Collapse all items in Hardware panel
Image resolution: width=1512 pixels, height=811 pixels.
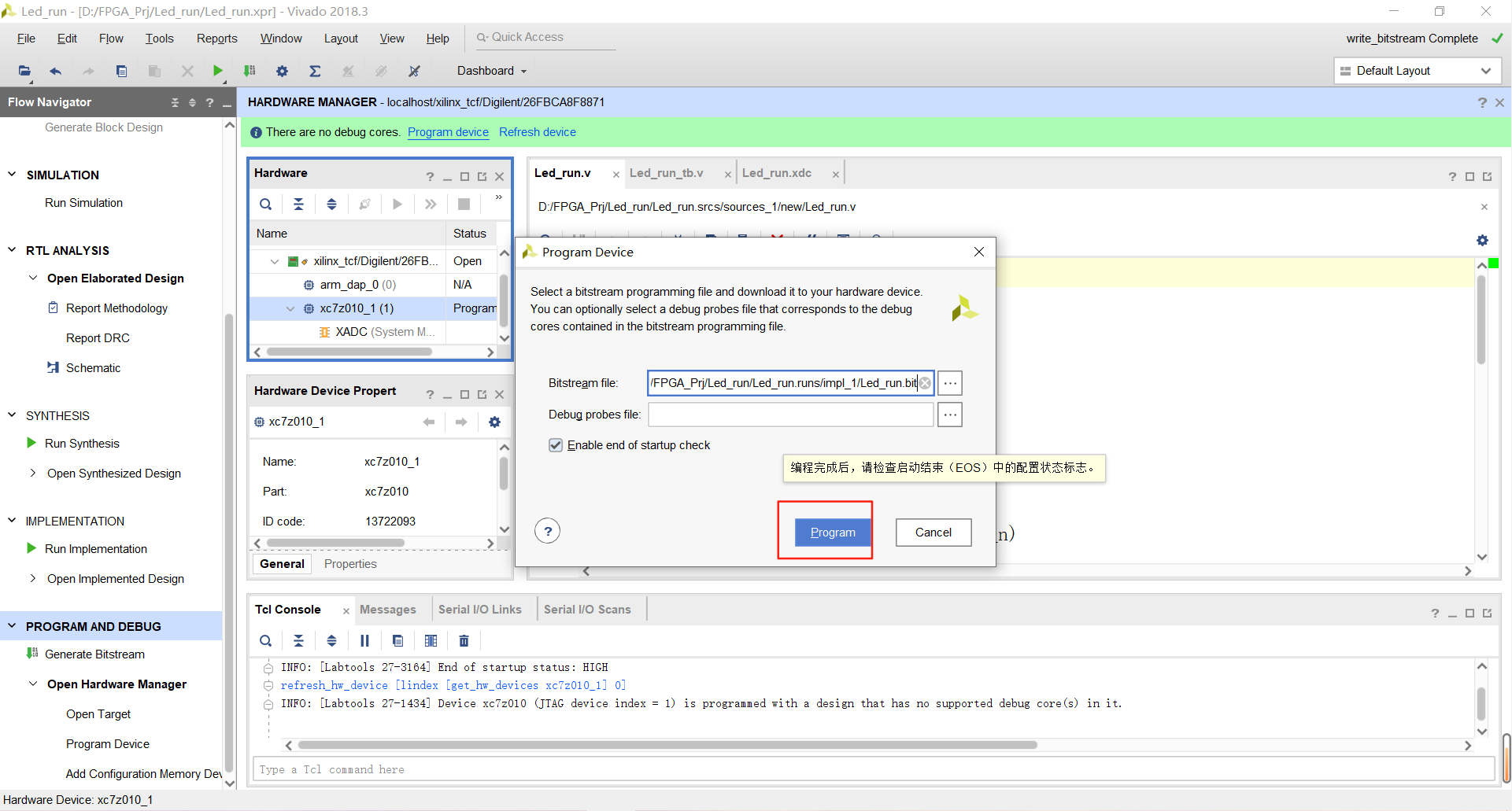pos(298,205)
